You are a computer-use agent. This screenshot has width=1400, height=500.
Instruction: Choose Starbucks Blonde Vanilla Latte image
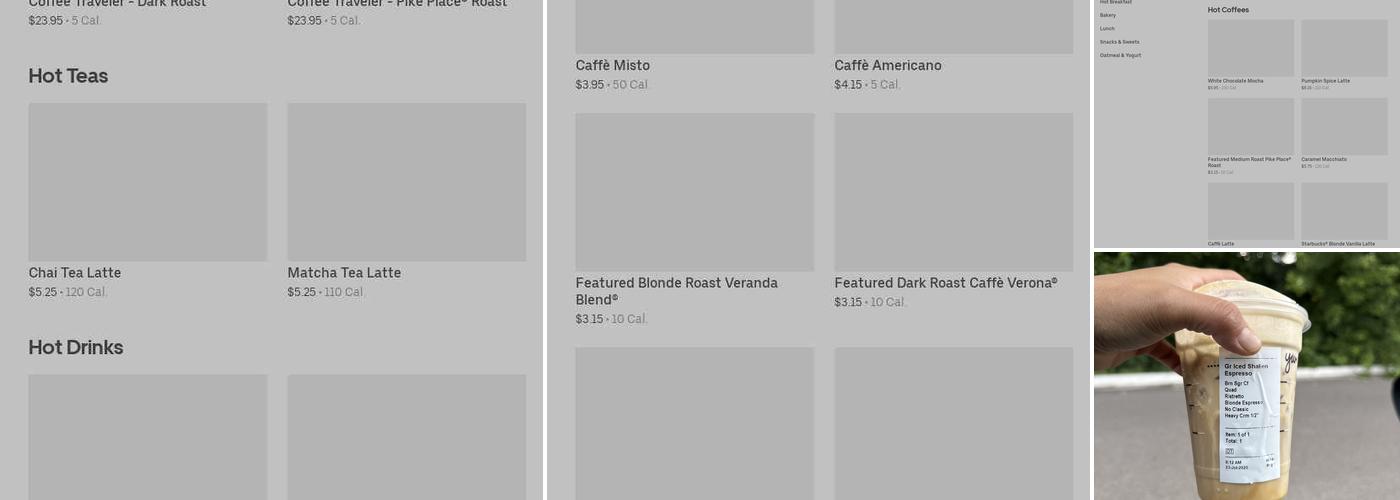1344,211
